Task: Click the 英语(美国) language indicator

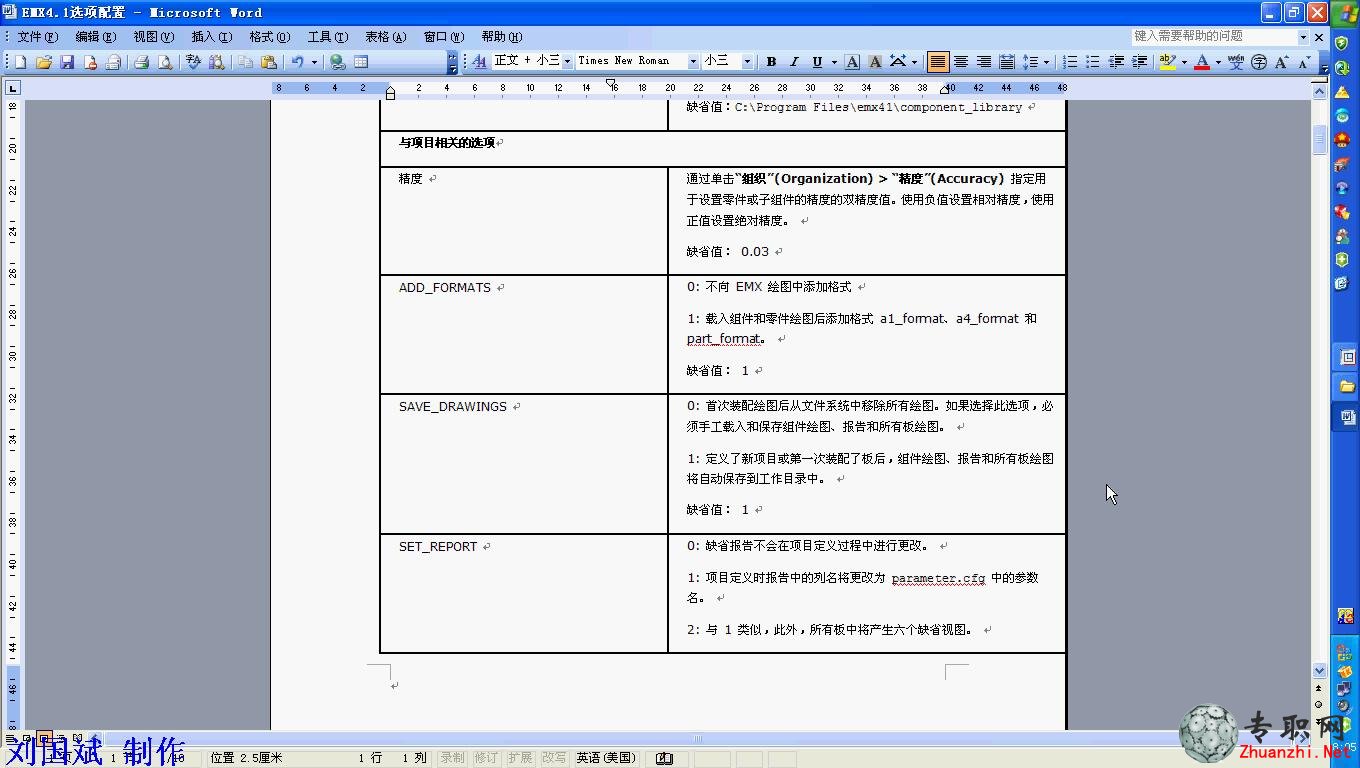Action: coord(606,758)
